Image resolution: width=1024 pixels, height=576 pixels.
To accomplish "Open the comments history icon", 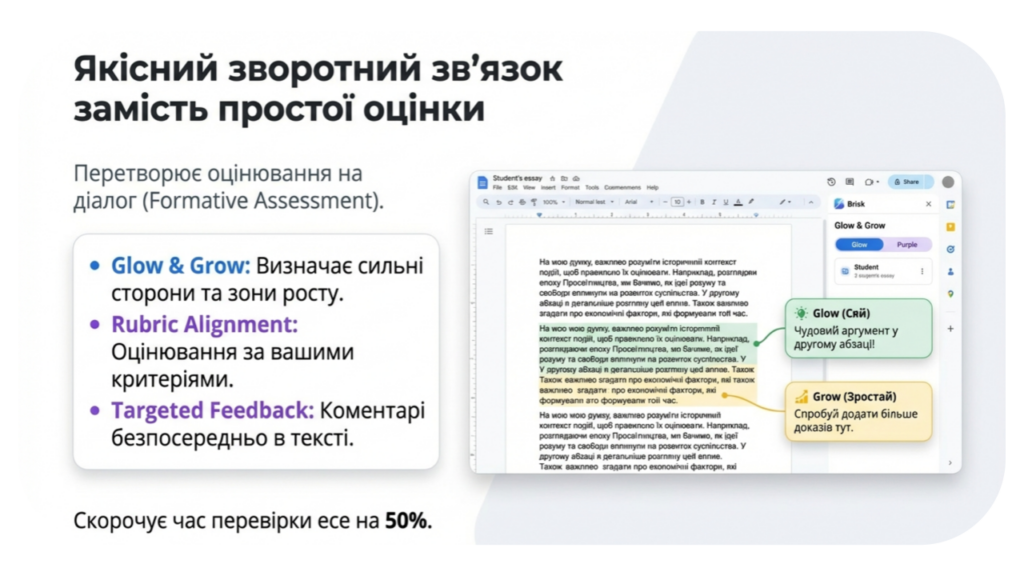I will 850,182.
